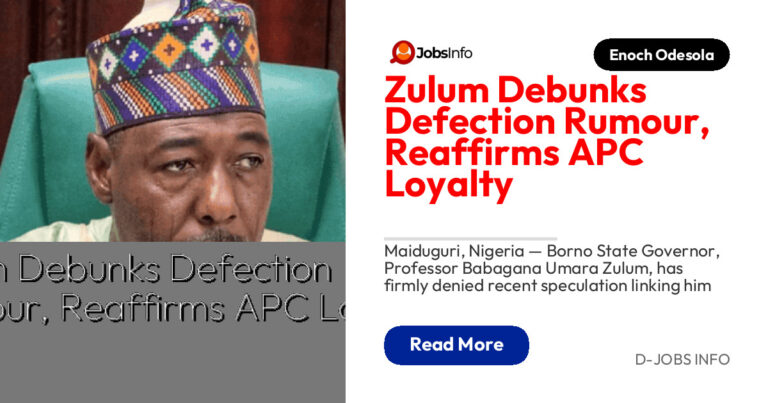
Task: Select the Enoch Odesola author badge
Action: click(x=661, y=55)
